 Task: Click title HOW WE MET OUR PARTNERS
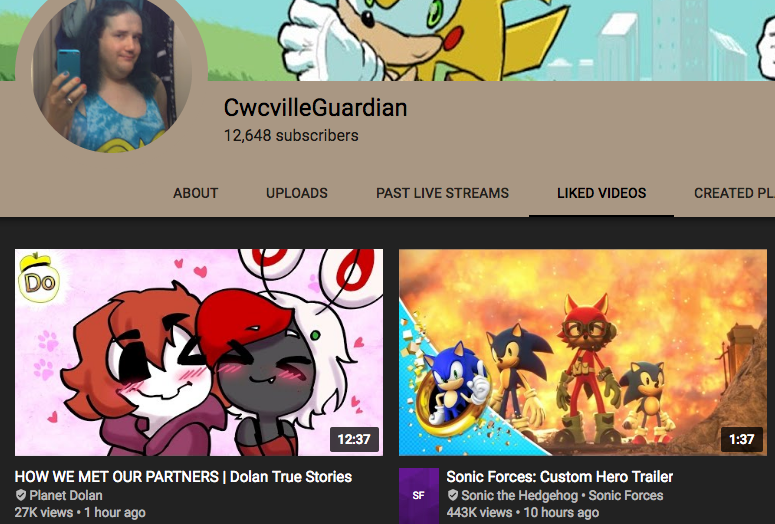117,477
